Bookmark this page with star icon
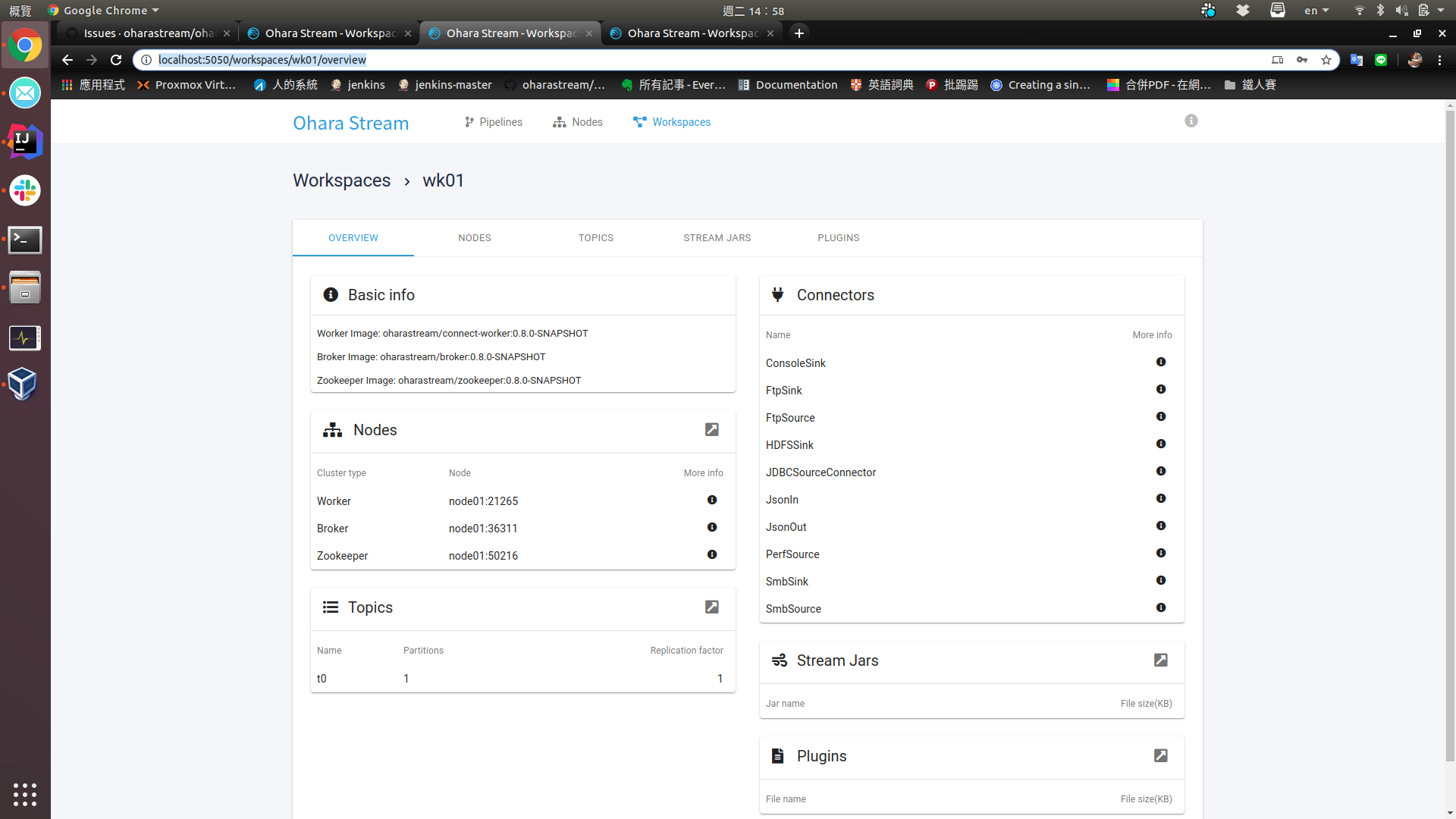The width and height of the screenshot is (1456, 819). tap(1326, 60)
